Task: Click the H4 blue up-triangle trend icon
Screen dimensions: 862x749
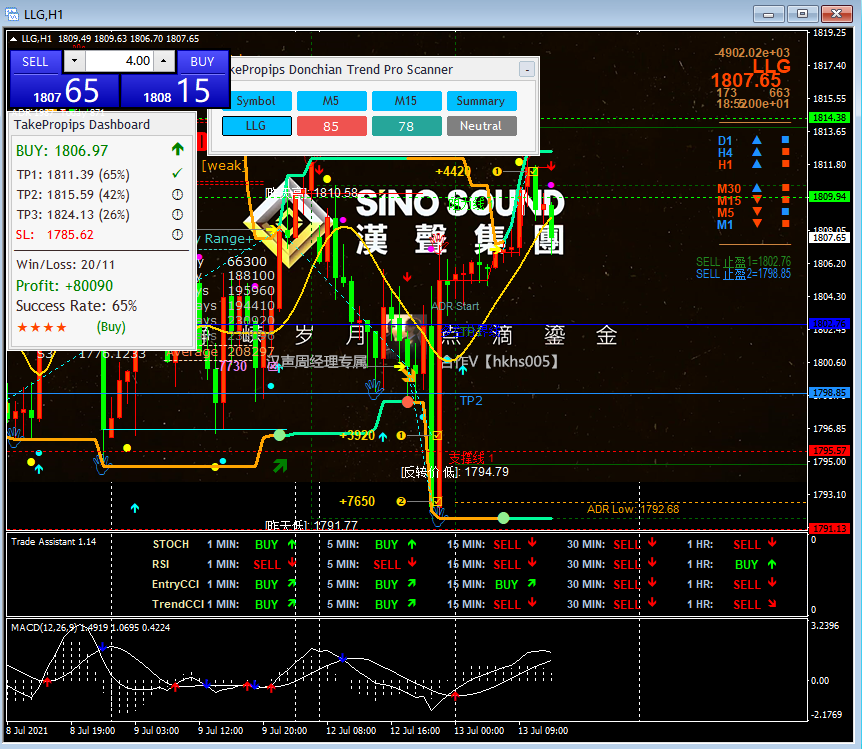Action: (757, 152)
